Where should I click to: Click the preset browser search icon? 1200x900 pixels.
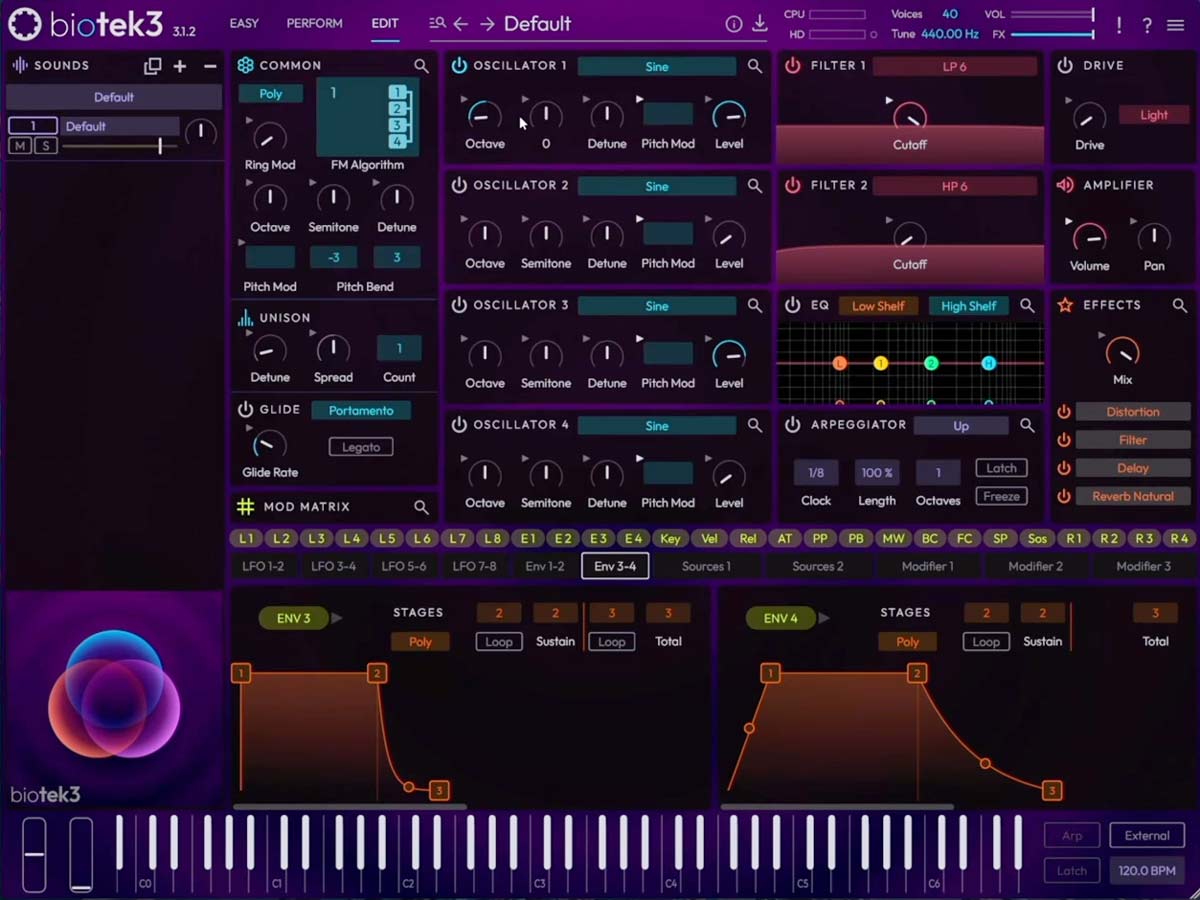click(437, 23)
